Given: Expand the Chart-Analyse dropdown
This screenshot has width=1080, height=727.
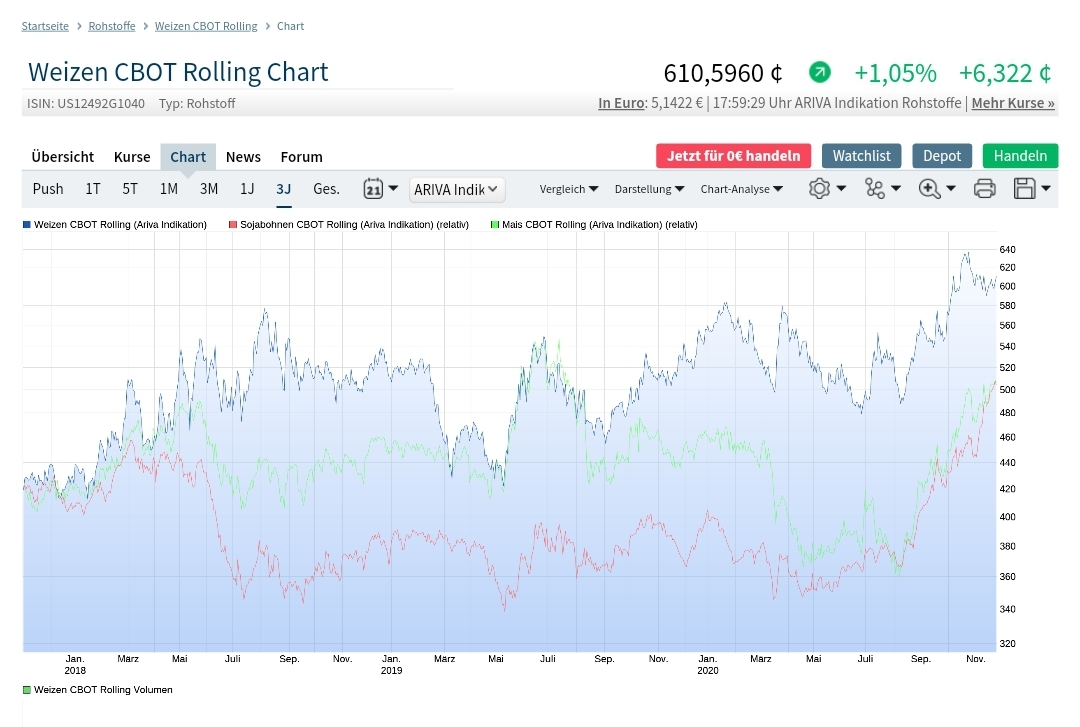Looking at the screenshot, I should (741, 189).
